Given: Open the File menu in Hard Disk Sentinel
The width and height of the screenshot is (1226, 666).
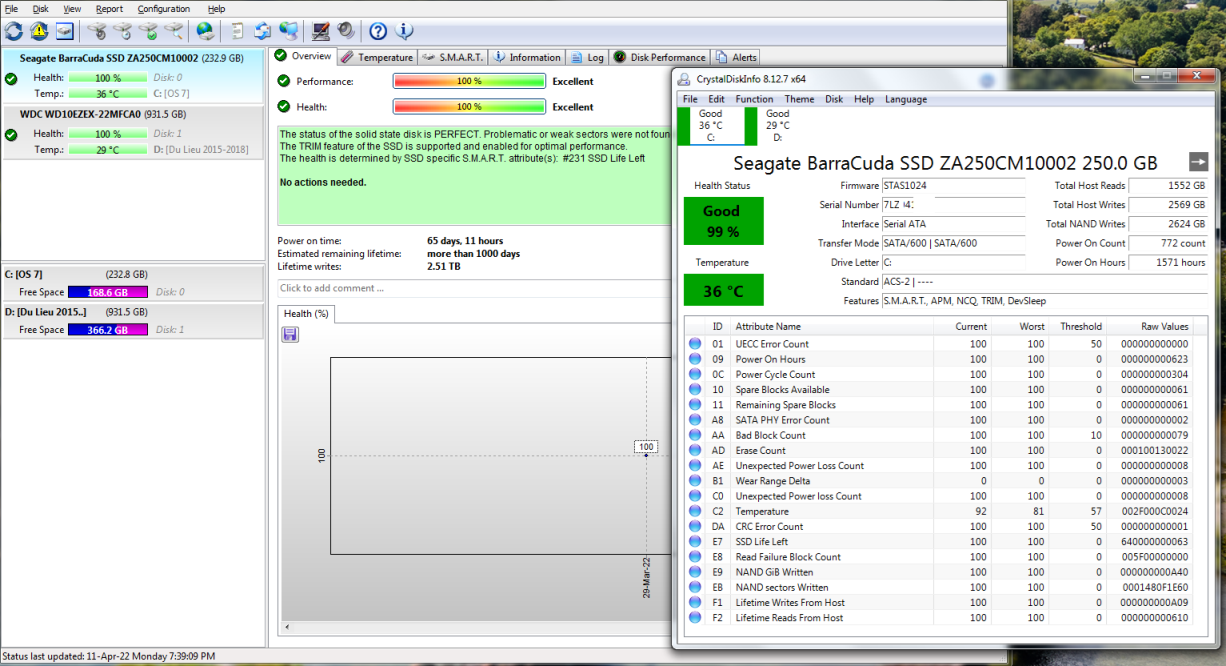Looking at the screenshot, I should point(11,8).
